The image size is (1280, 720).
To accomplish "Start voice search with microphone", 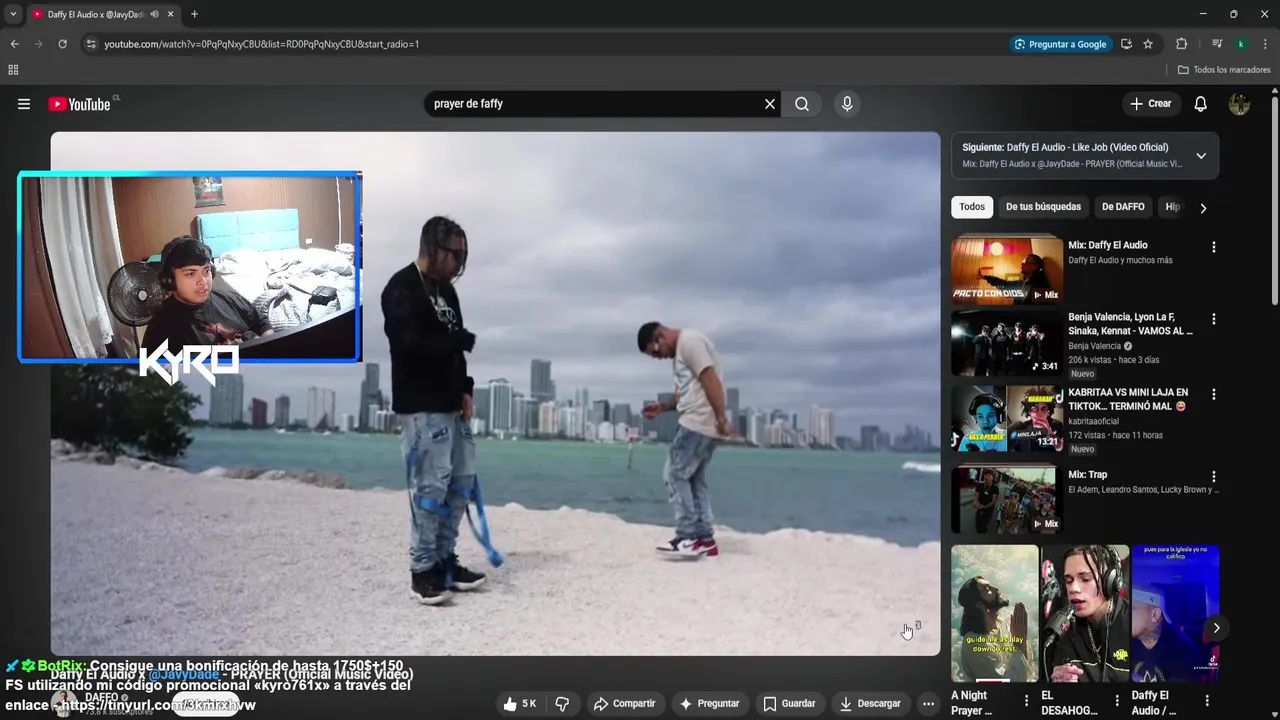I will point(847,104).
